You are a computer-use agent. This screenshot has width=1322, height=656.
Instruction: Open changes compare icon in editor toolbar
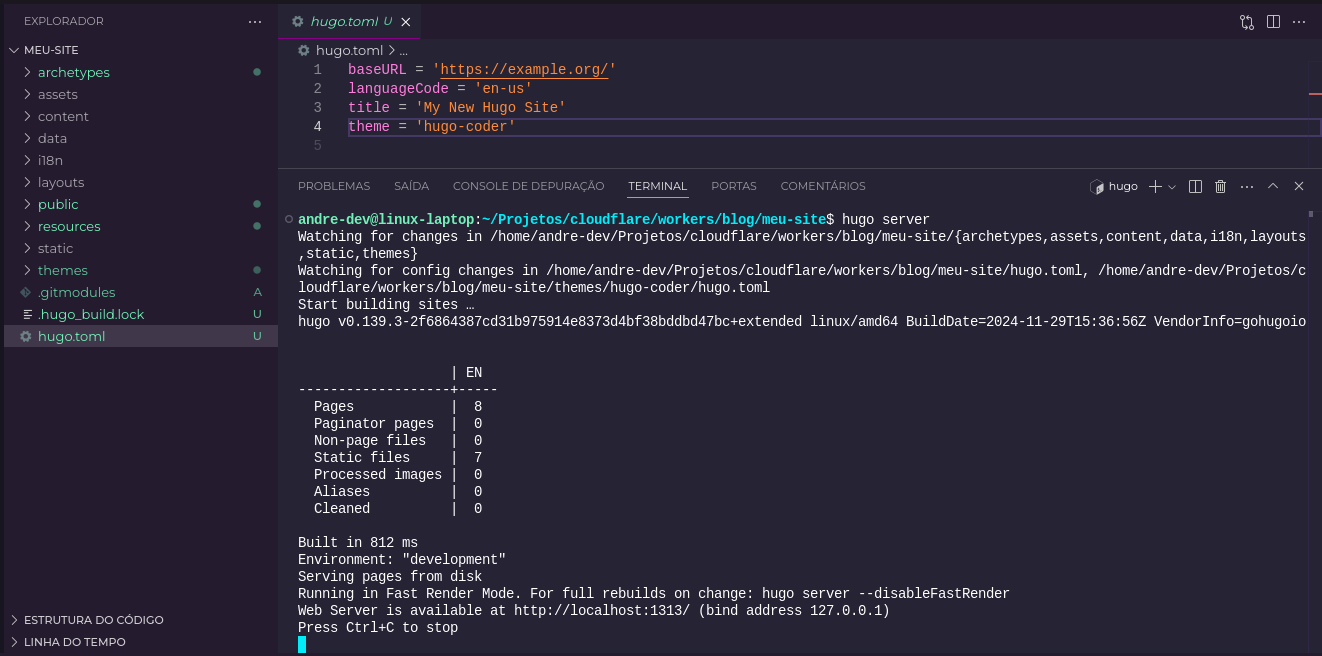click(x=1247, y=21)
